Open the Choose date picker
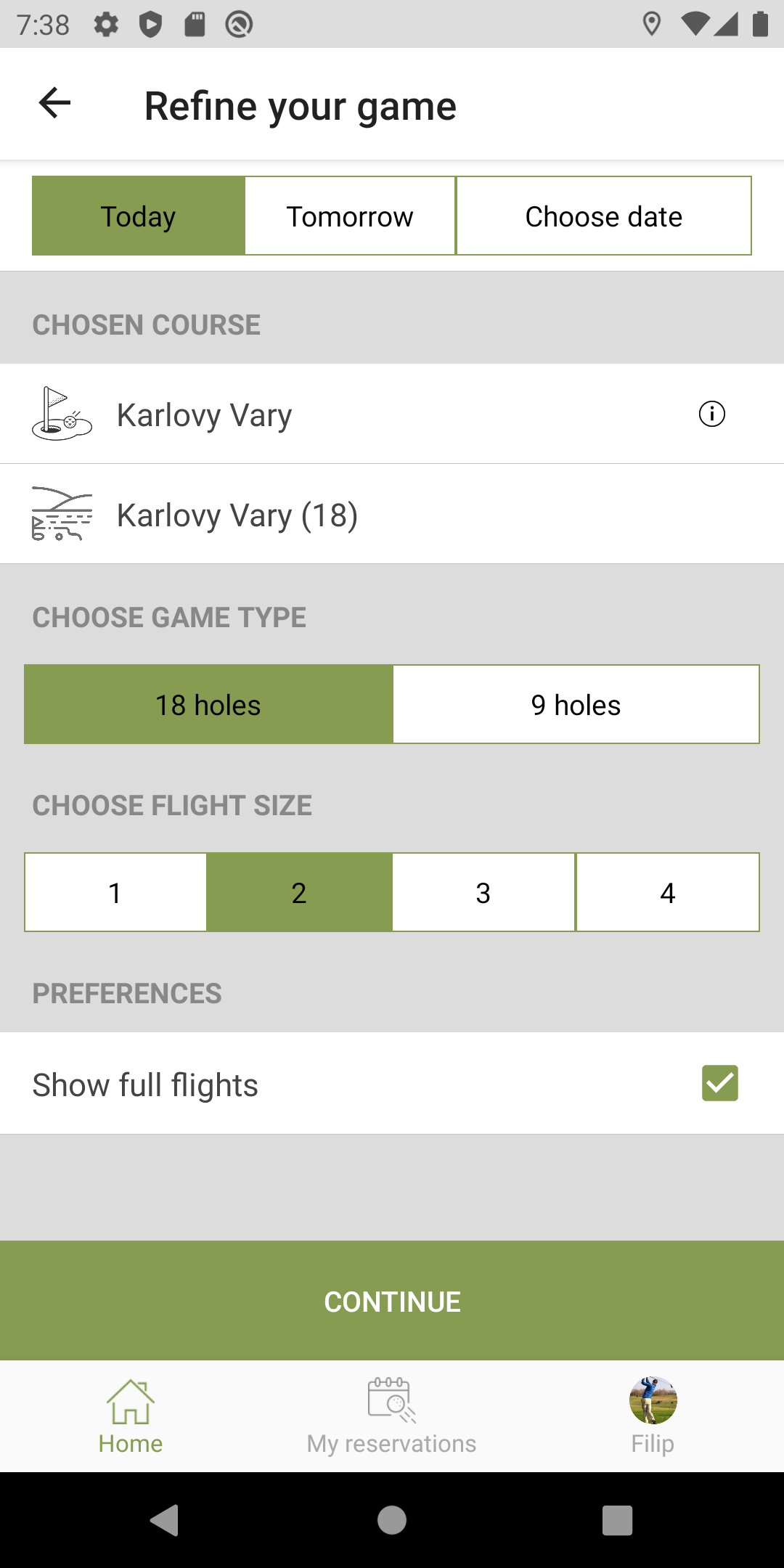Viewport: 784px width, 1568px height. [604, 216]
